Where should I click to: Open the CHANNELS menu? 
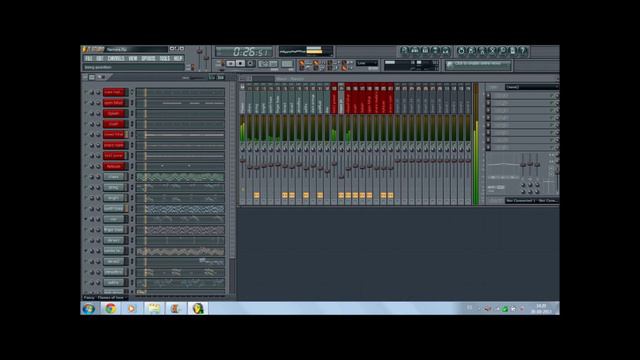[x=116, y=58]
